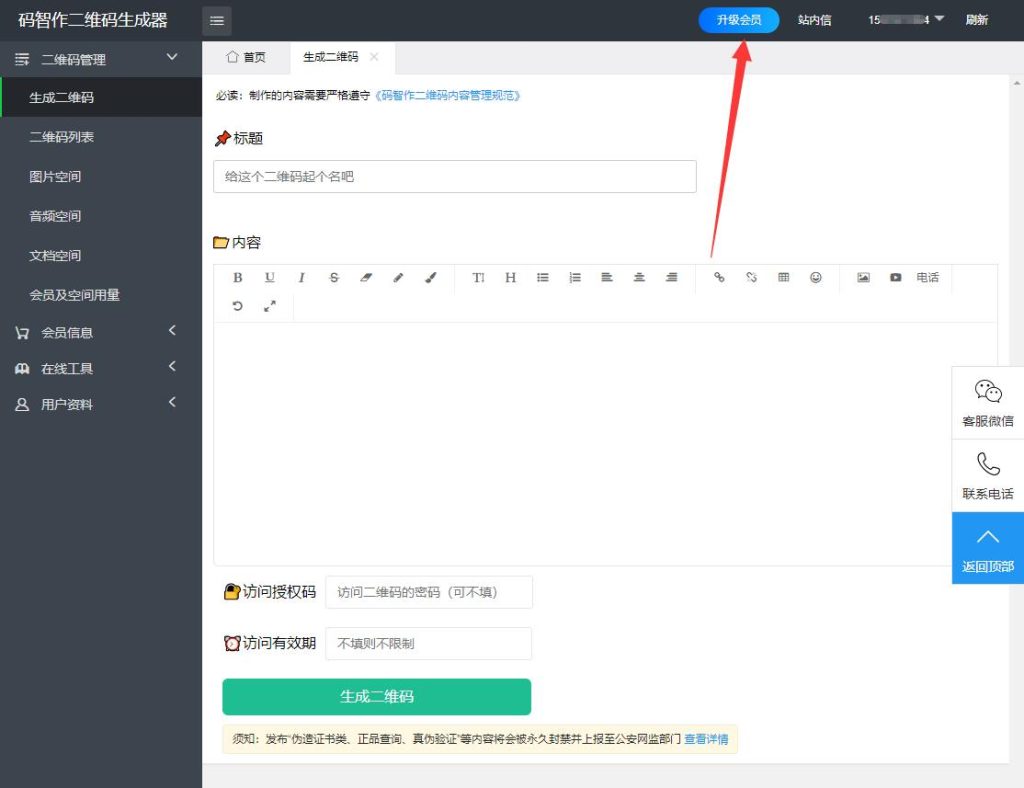Click inside the content editor area
This screenshot has height=788, width=1024.
(605, 443)
